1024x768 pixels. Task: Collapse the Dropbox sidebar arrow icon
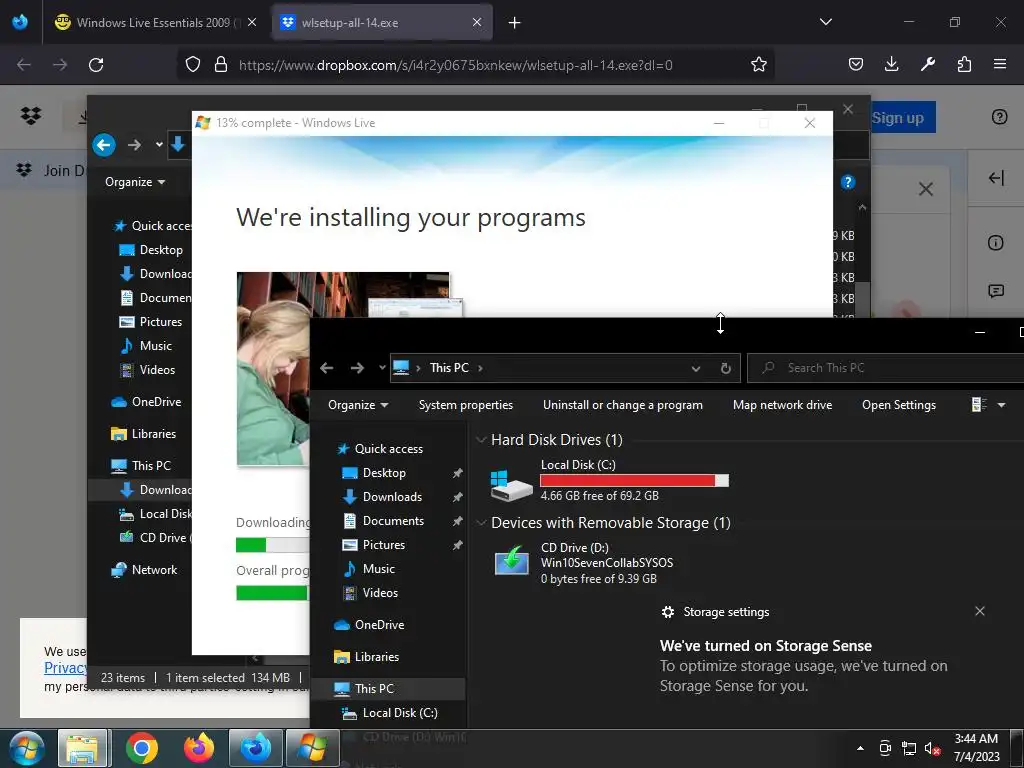tap(995, 178)
